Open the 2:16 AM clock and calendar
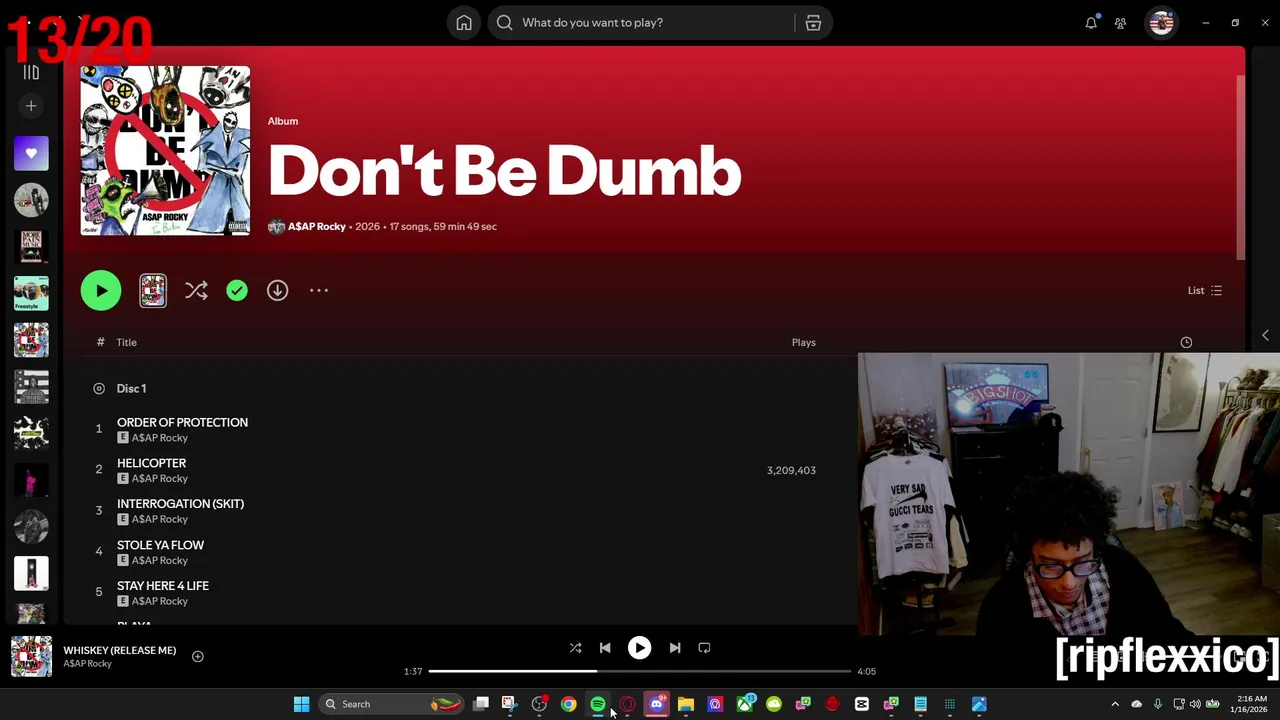 coord(1251,704)
